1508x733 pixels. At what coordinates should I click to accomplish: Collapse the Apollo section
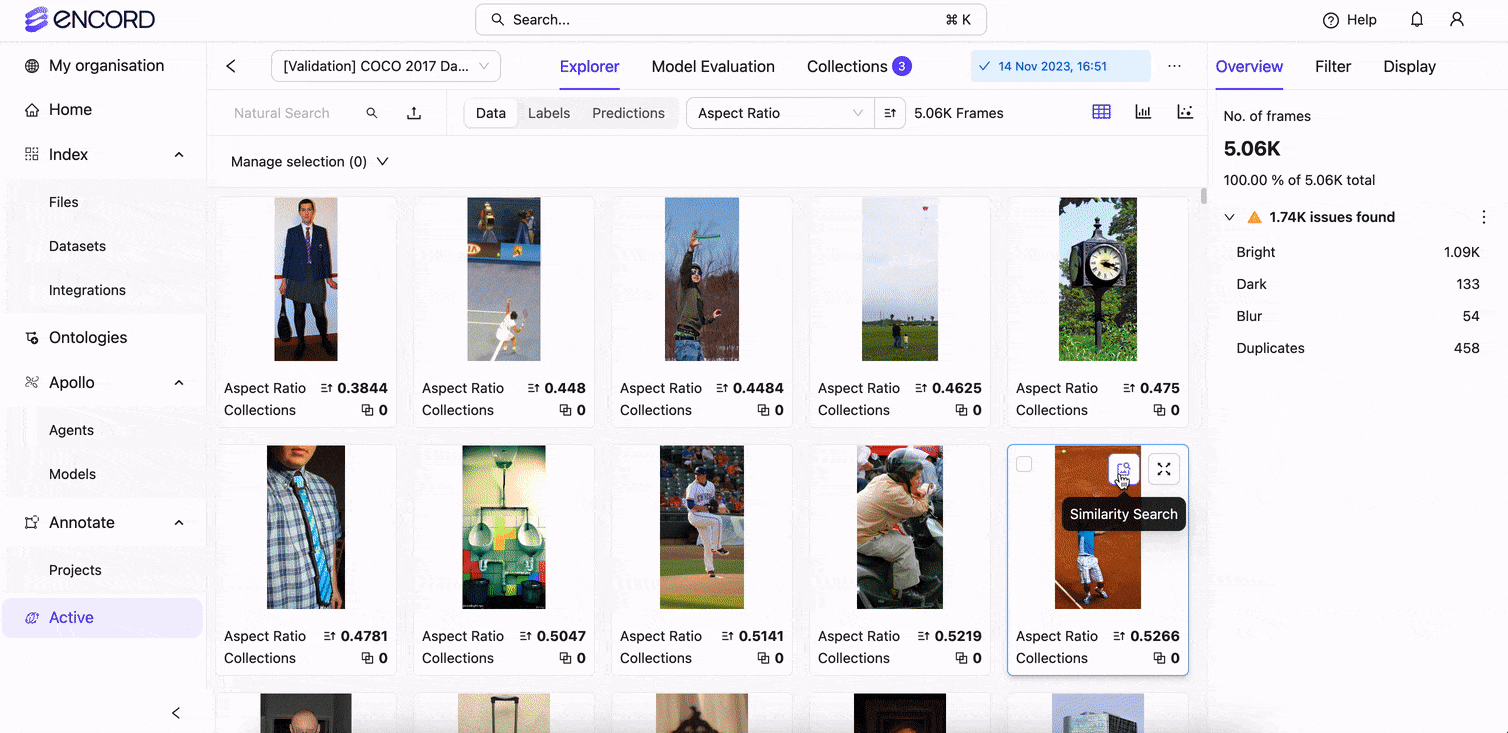pos(179,383)
